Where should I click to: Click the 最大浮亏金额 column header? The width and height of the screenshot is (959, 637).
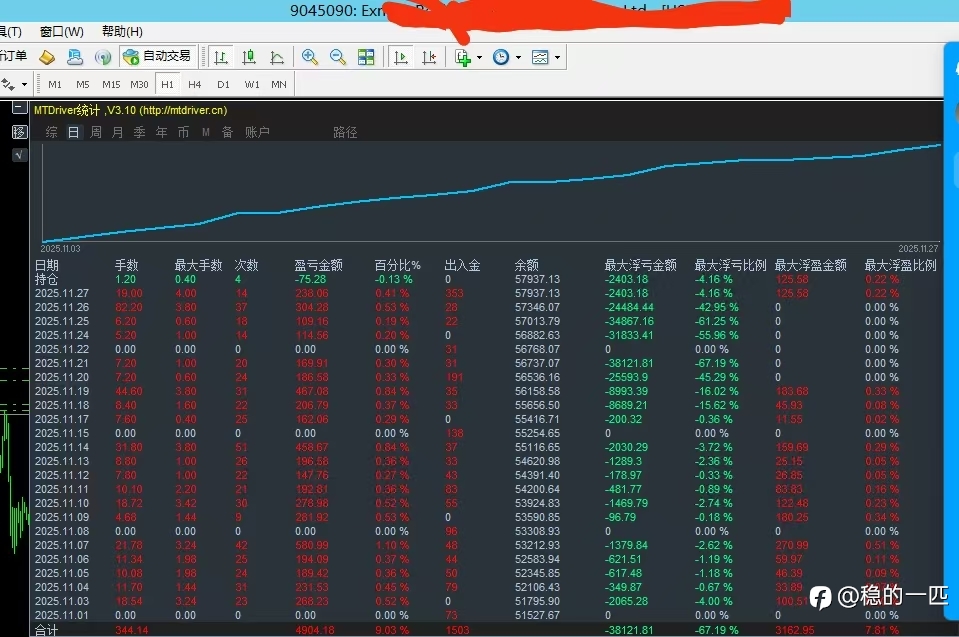pyautogui.click(x=640, y=265)
